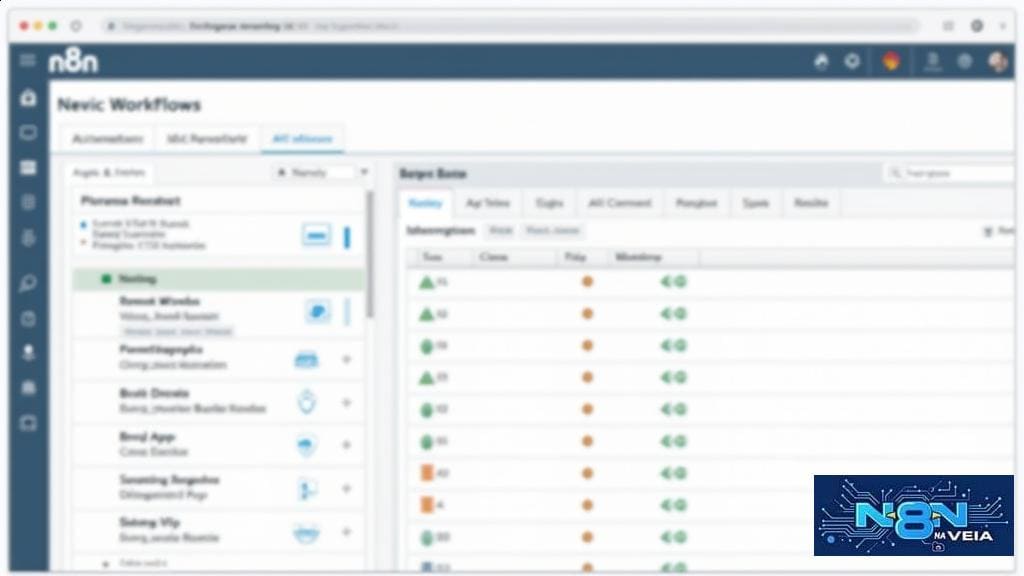Toggle the green switch in the third table row
Viewport: 1024px width, 576px height.
pos(674,345)
